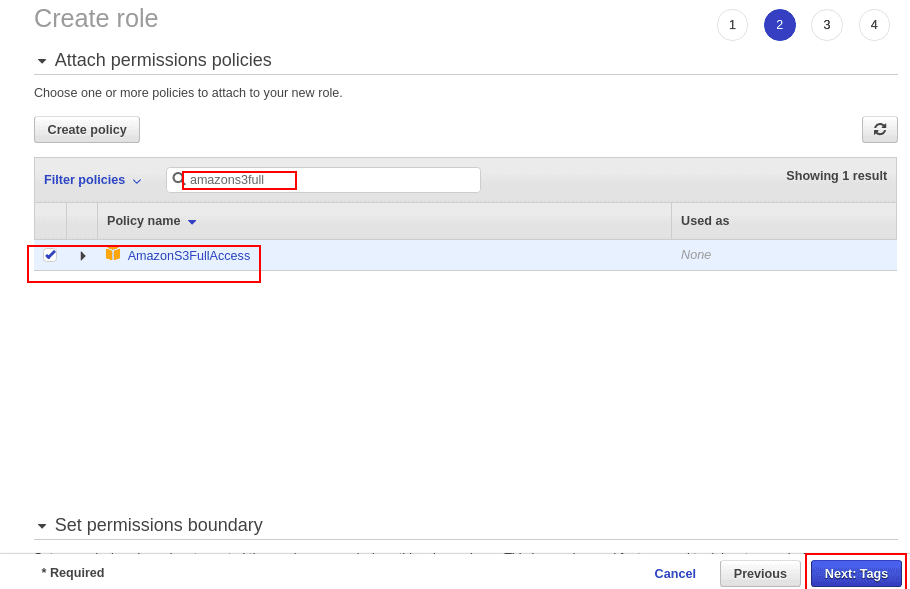Proceed with Next: Tags button
The height and width of the screenshot is (589, 910).
(856, 573)
